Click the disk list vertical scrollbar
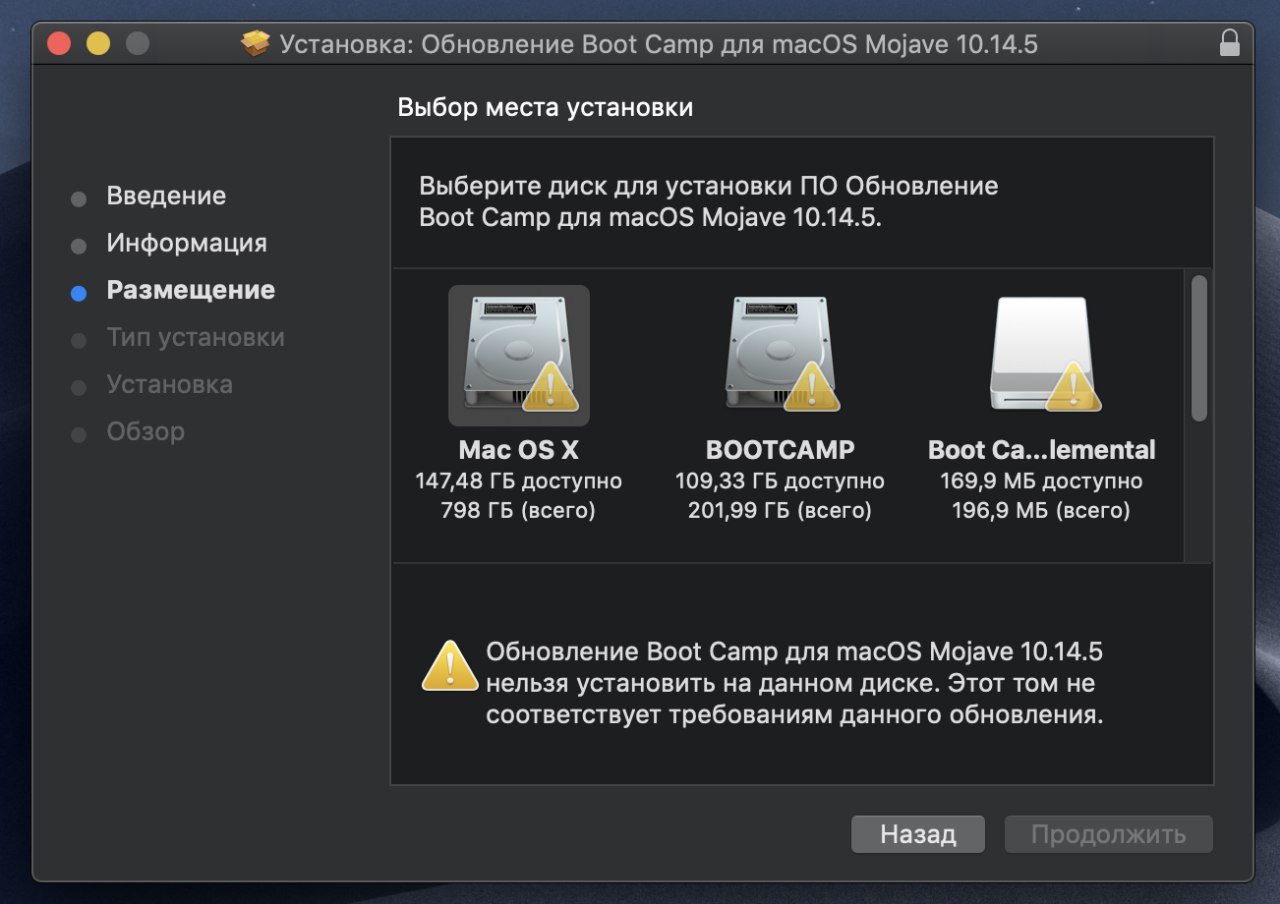Viewport: 1280px width, 904px height. point(1199,348)
